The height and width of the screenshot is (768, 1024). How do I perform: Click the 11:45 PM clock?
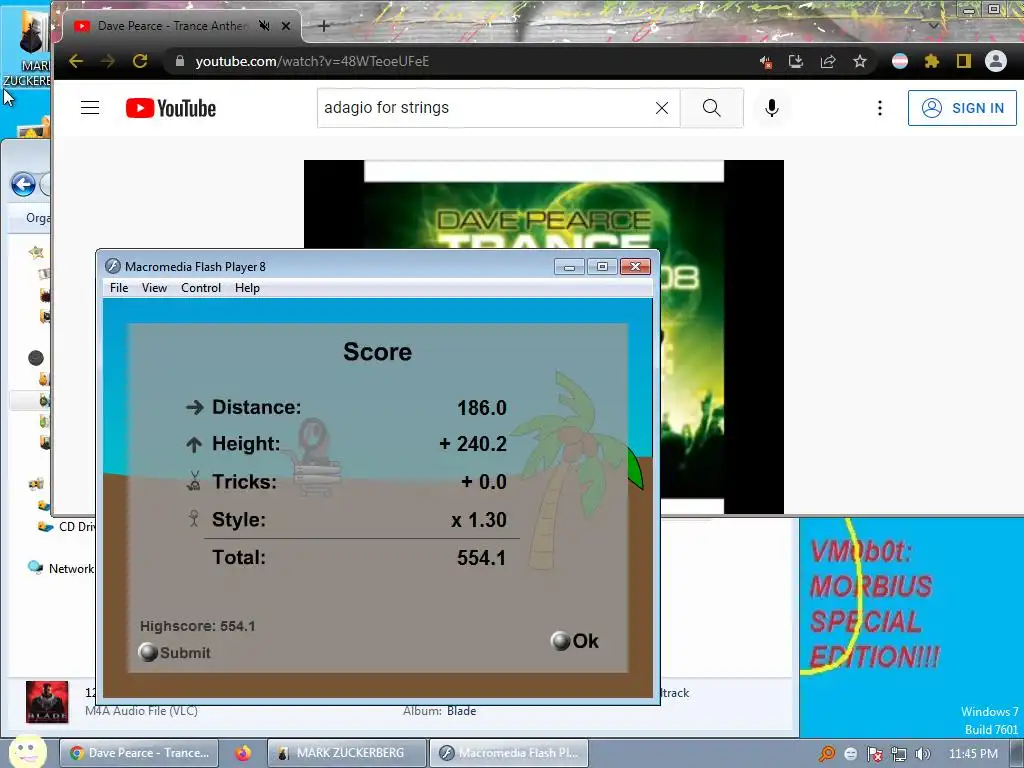click(x=973, y=754)
